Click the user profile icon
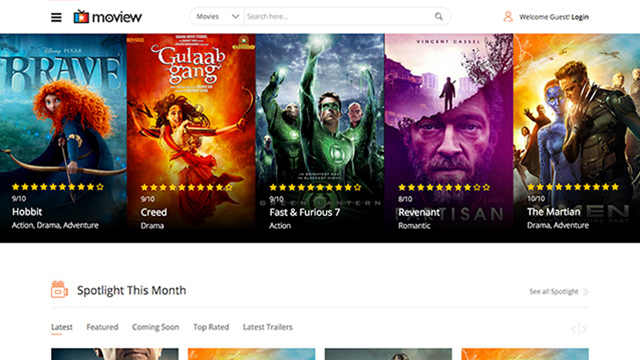 tap(508, 17)
